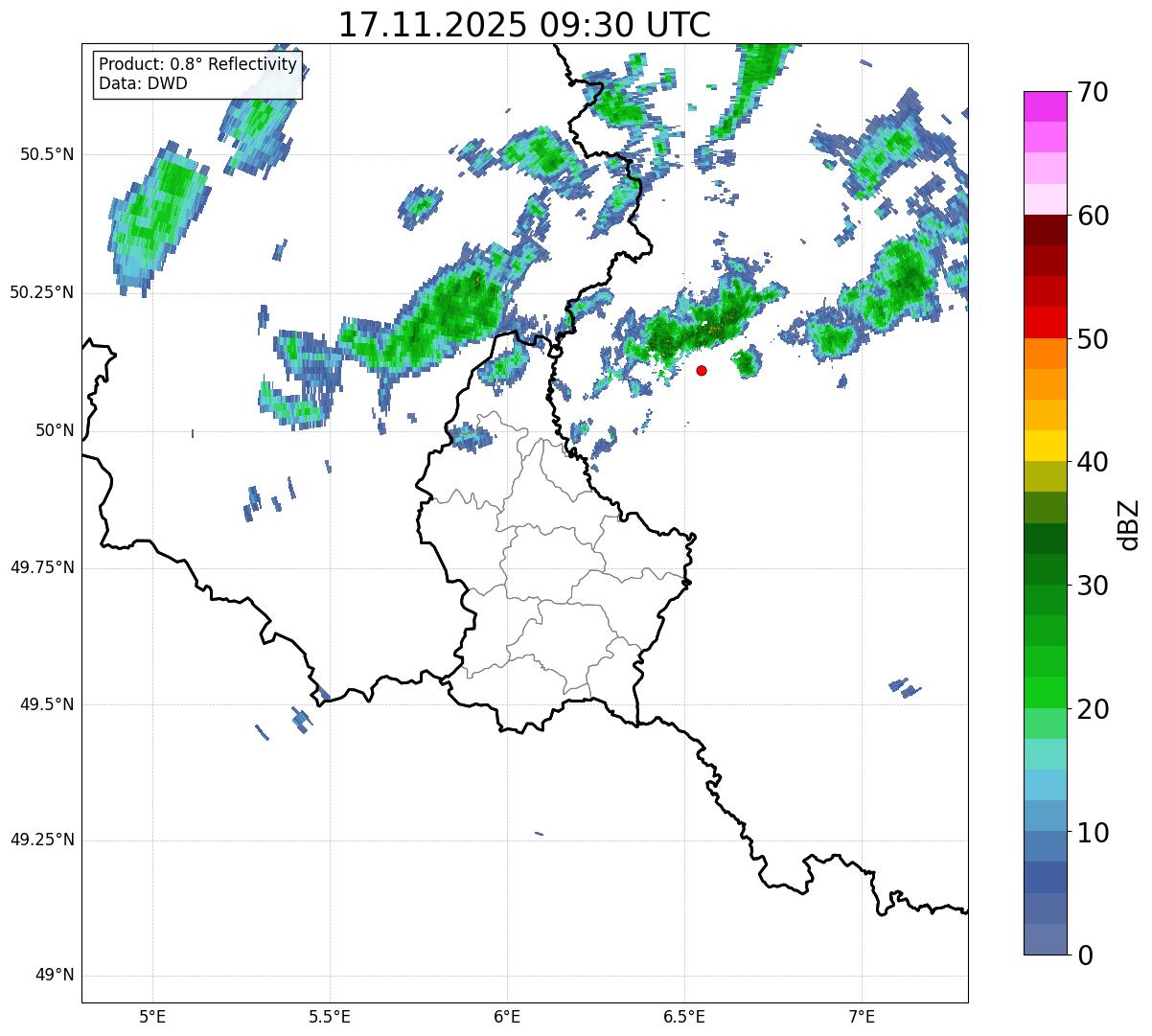
Task: Click the 'dBZ' colorbar axis label
Action: 1129,523
